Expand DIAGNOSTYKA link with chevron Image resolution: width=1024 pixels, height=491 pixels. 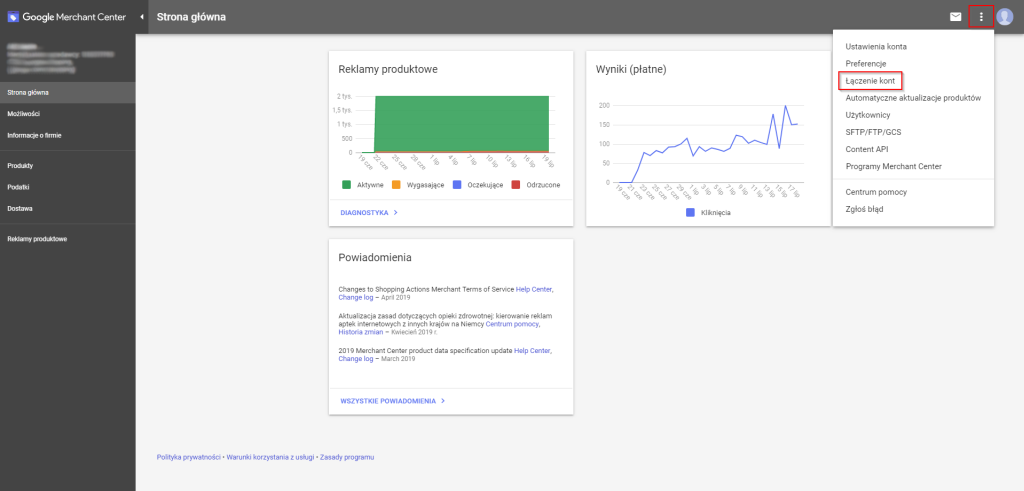click(369, 213)
